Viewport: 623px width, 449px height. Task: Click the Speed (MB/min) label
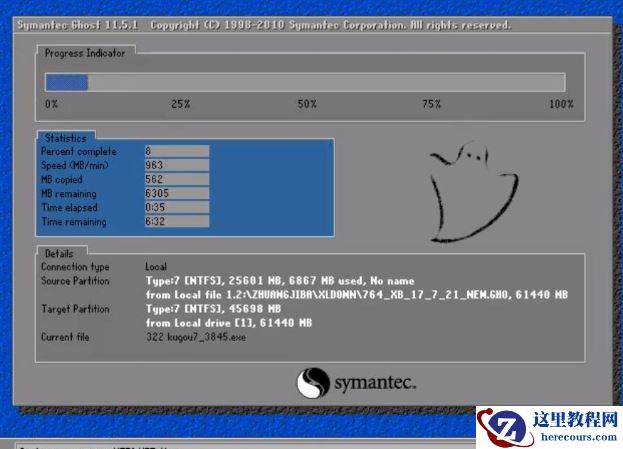pos(75,165)
